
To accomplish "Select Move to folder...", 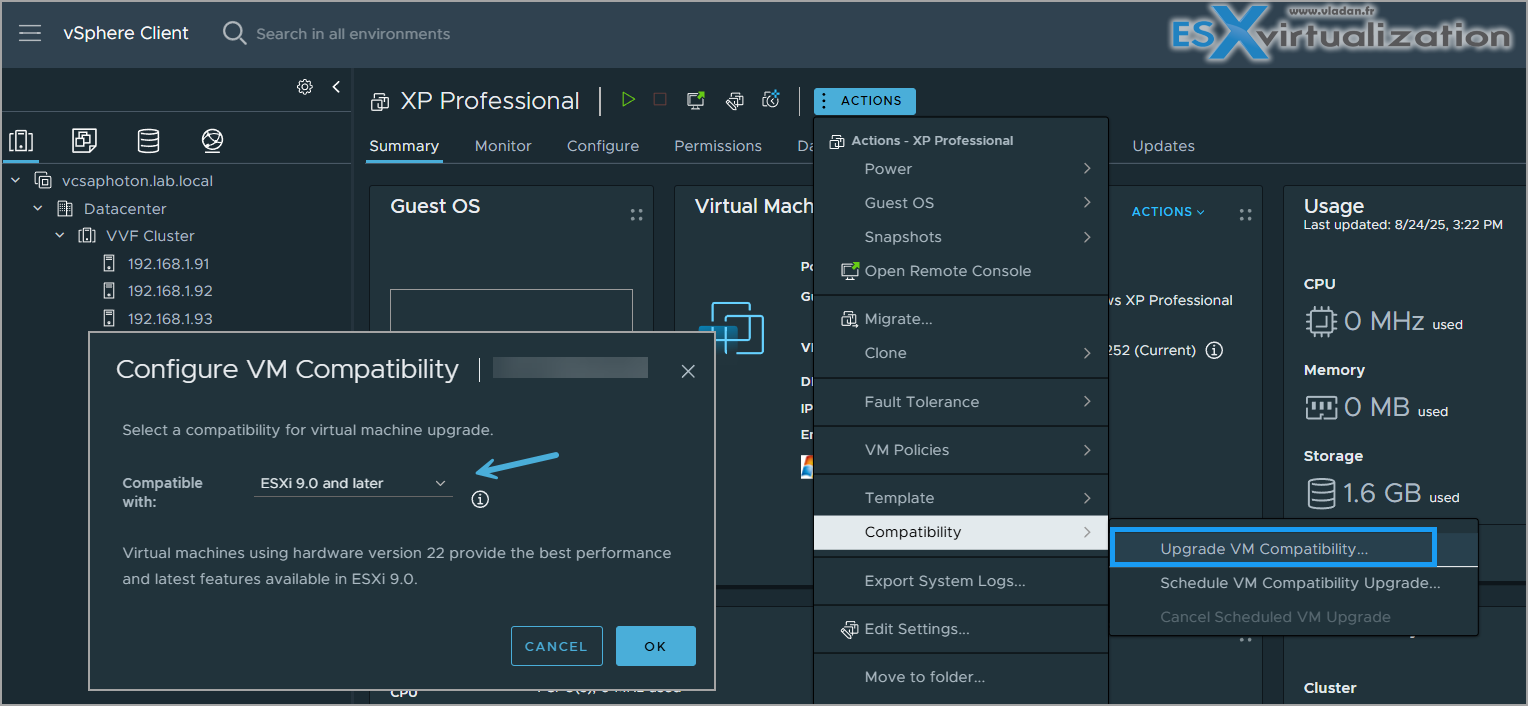I will [x=961, y=677].
